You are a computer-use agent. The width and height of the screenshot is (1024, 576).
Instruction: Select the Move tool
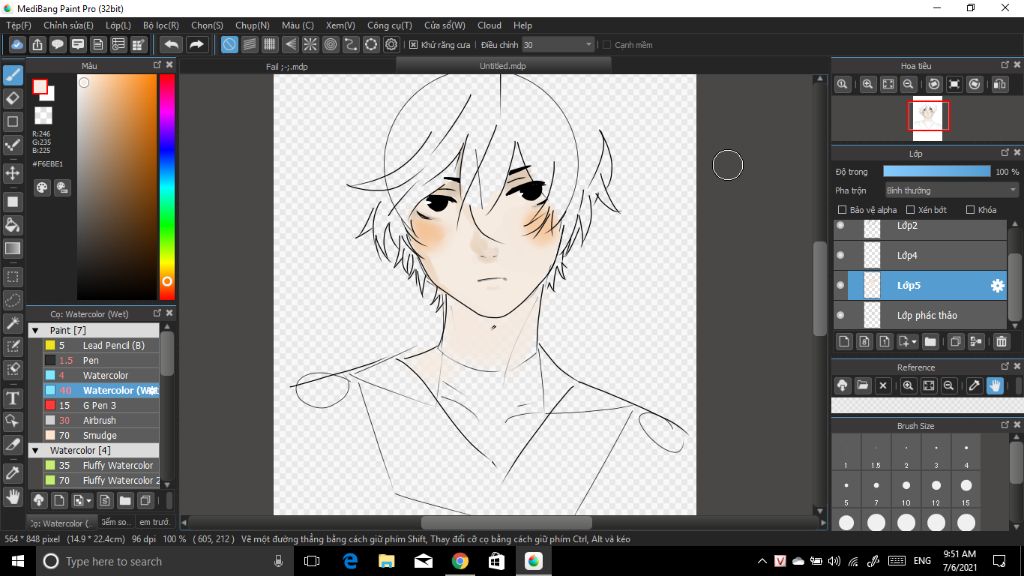pos(12,173)
